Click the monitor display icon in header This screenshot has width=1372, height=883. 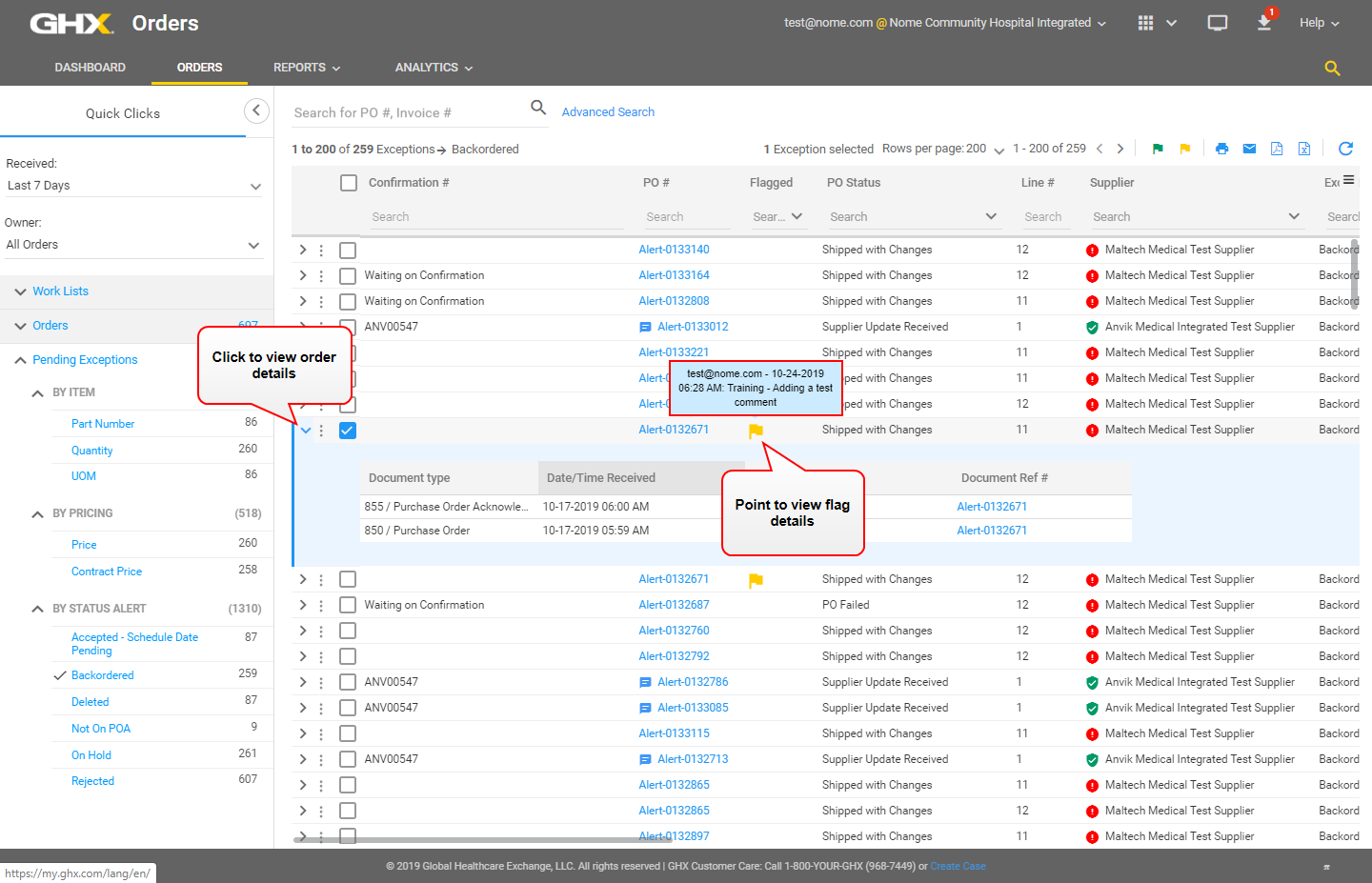pyautogui.click(x=1218, y=23)
